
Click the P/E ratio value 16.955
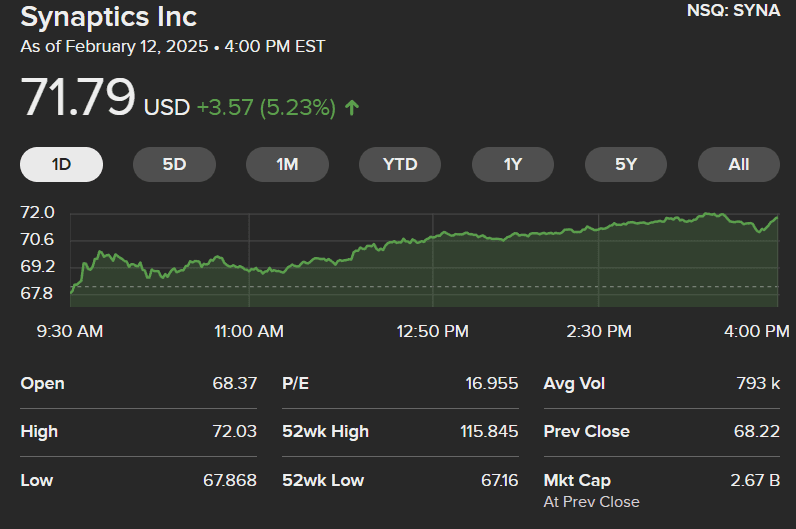click(494, 384)
